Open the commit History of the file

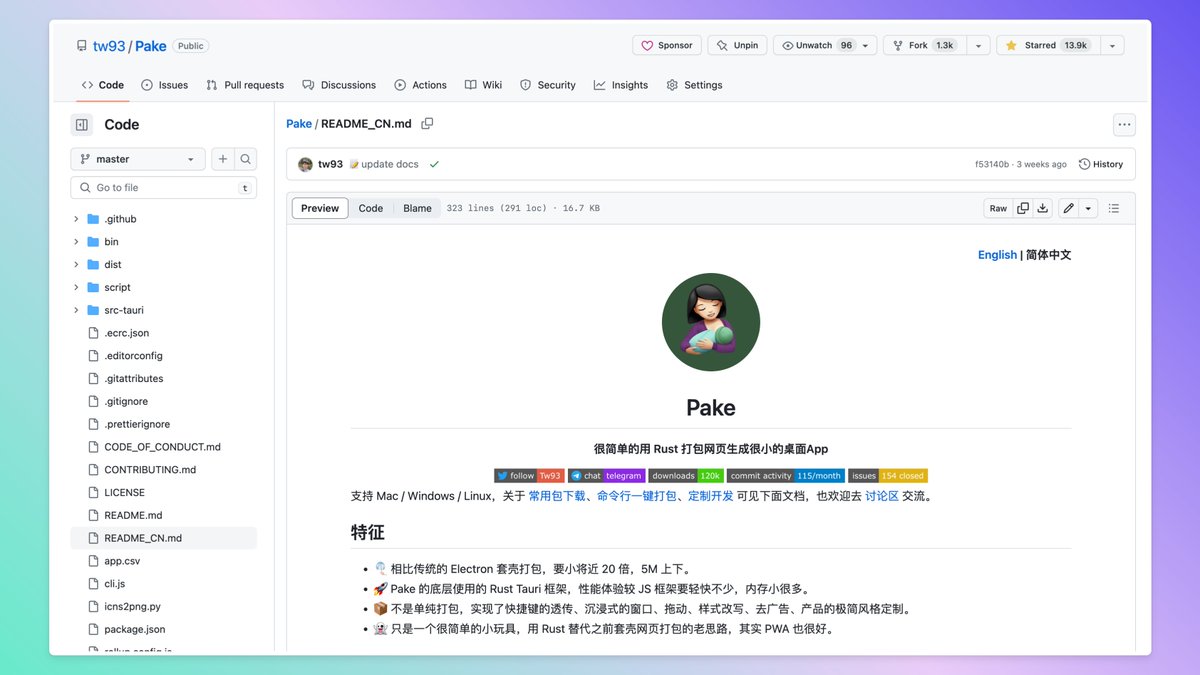(x=1101, y=164)
